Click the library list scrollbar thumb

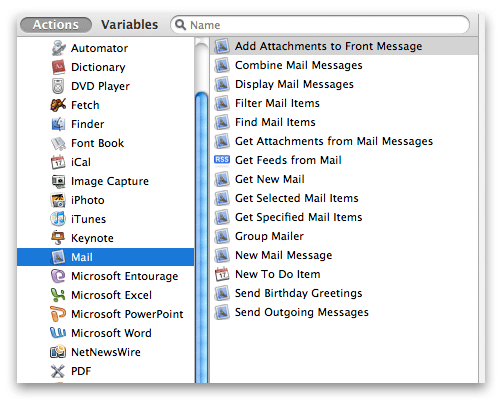[201, 237]
